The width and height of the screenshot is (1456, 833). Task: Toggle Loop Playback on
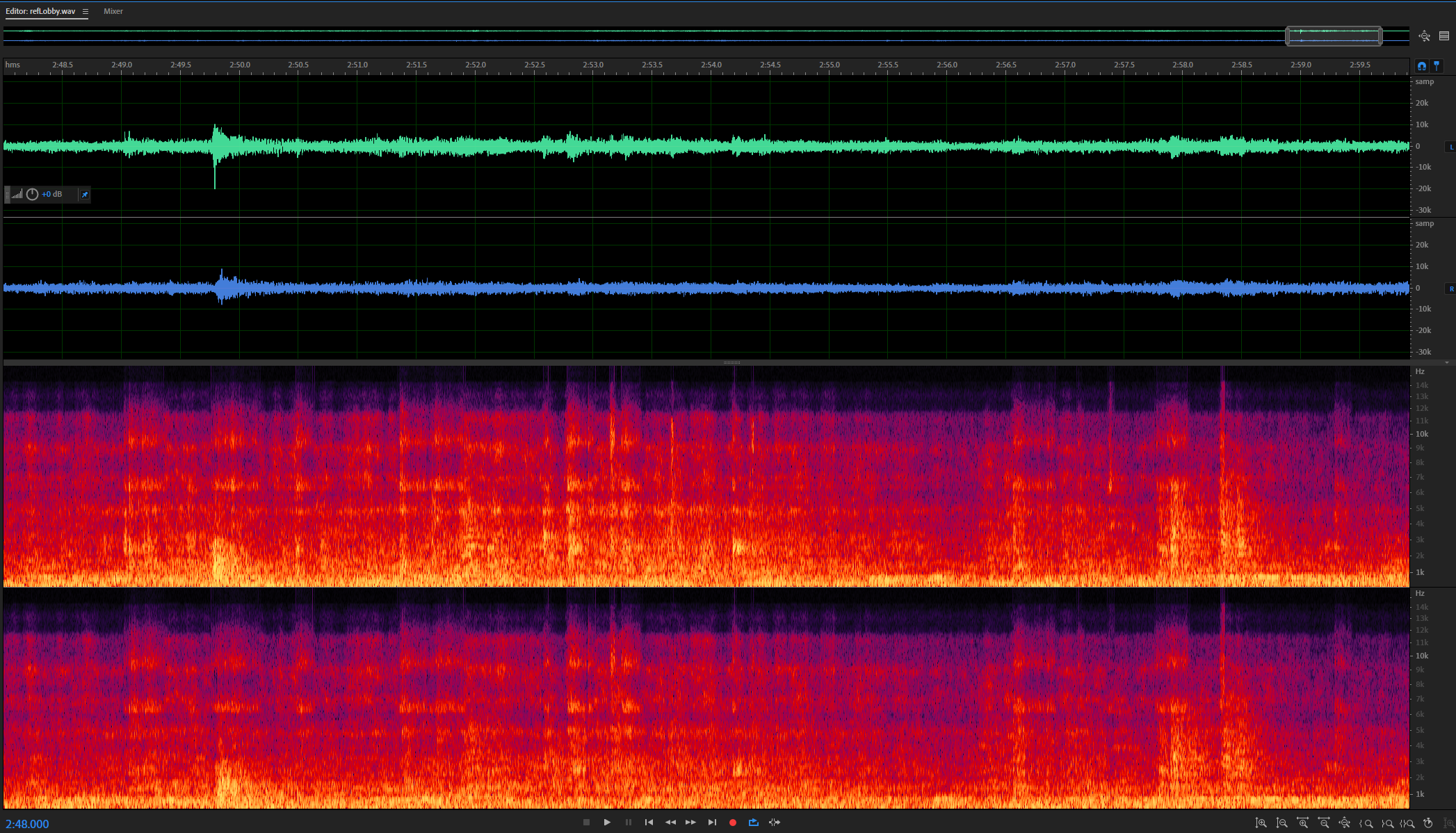click(x=753, y=823)
